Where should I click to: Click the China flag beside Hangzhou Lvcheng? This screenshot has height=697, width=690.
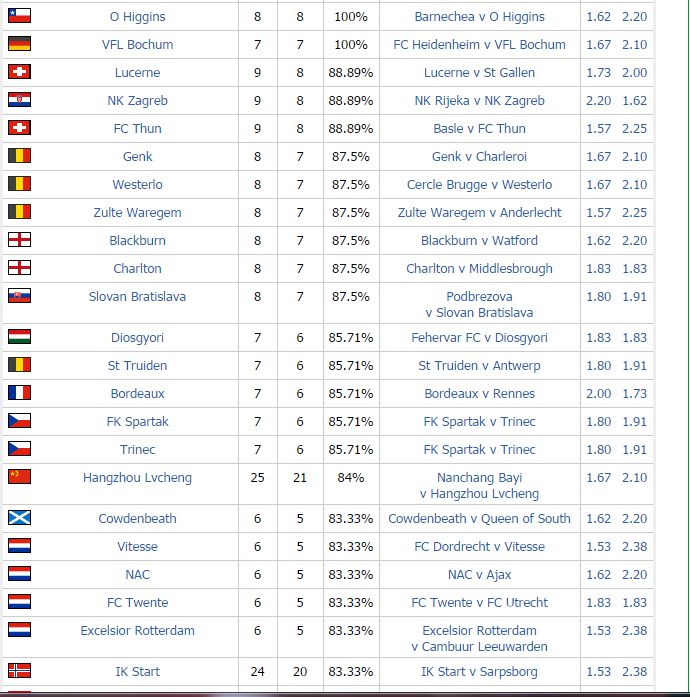point(20,477)
